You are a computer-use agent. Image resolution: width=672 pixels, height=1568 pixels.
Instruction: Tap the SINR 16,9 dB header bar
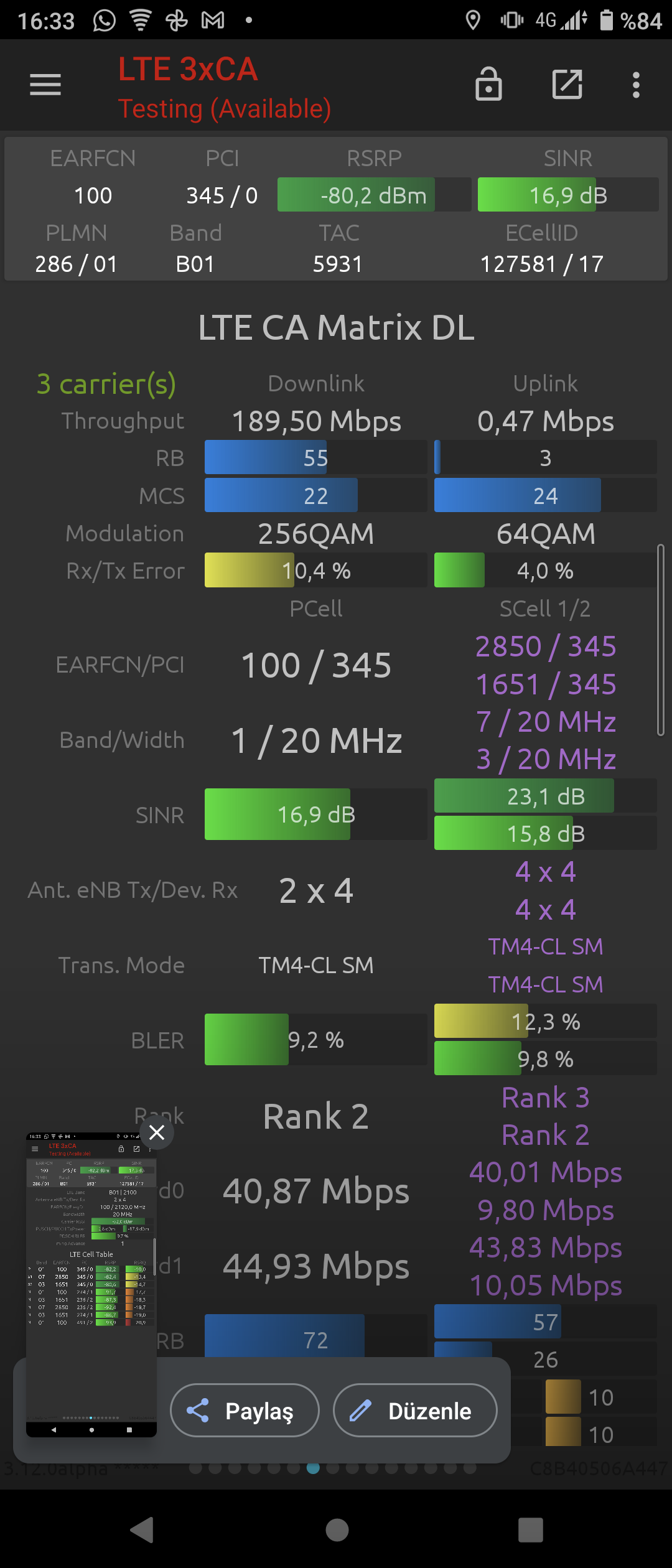click(568, 195)
